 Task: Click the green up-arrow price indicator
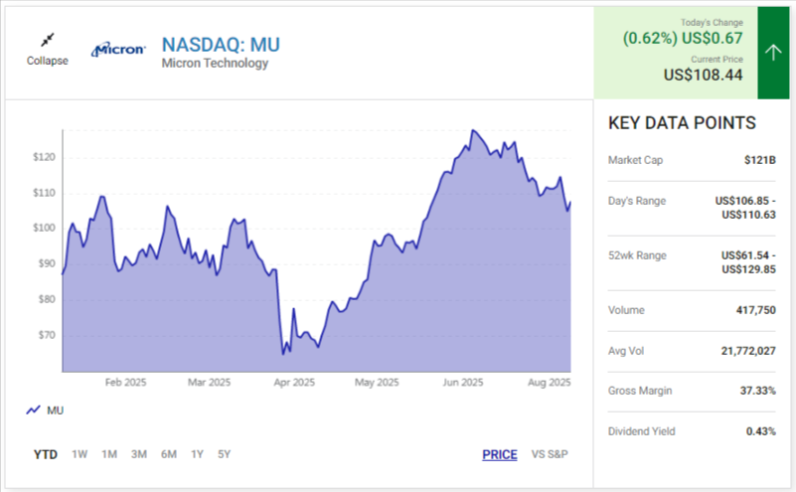[772, 53]
